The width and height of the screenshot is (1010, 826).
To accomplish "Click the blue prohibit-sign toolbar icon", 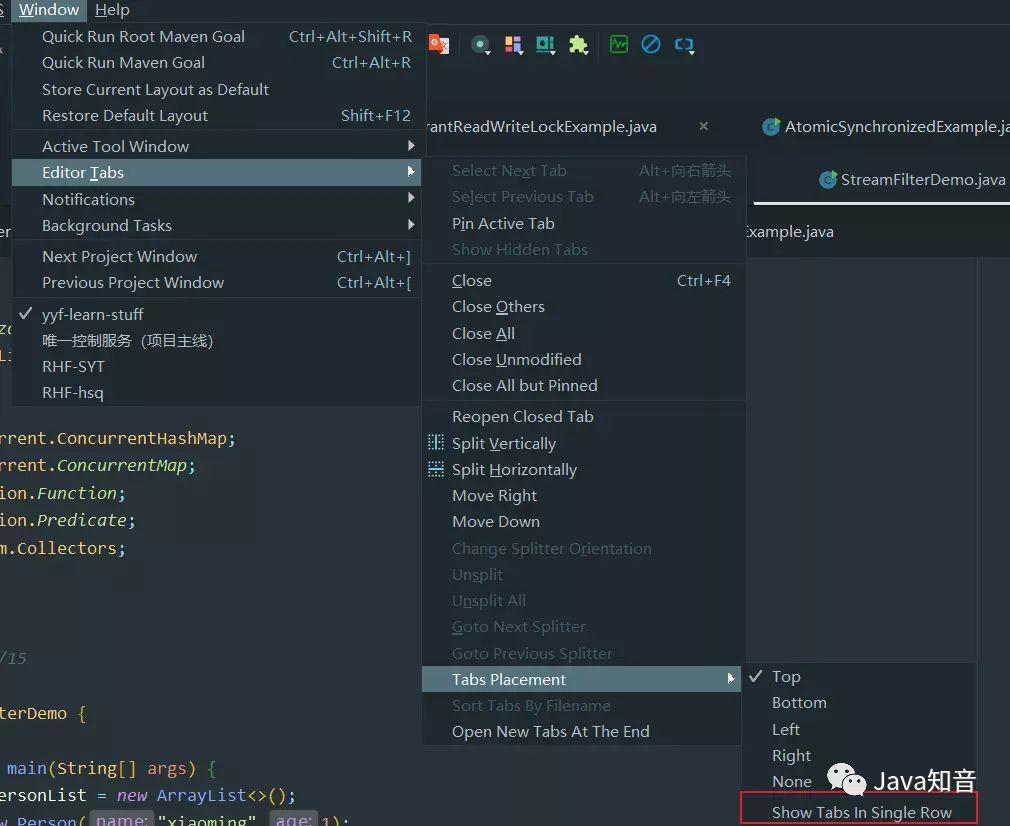I will coord(651,44).
